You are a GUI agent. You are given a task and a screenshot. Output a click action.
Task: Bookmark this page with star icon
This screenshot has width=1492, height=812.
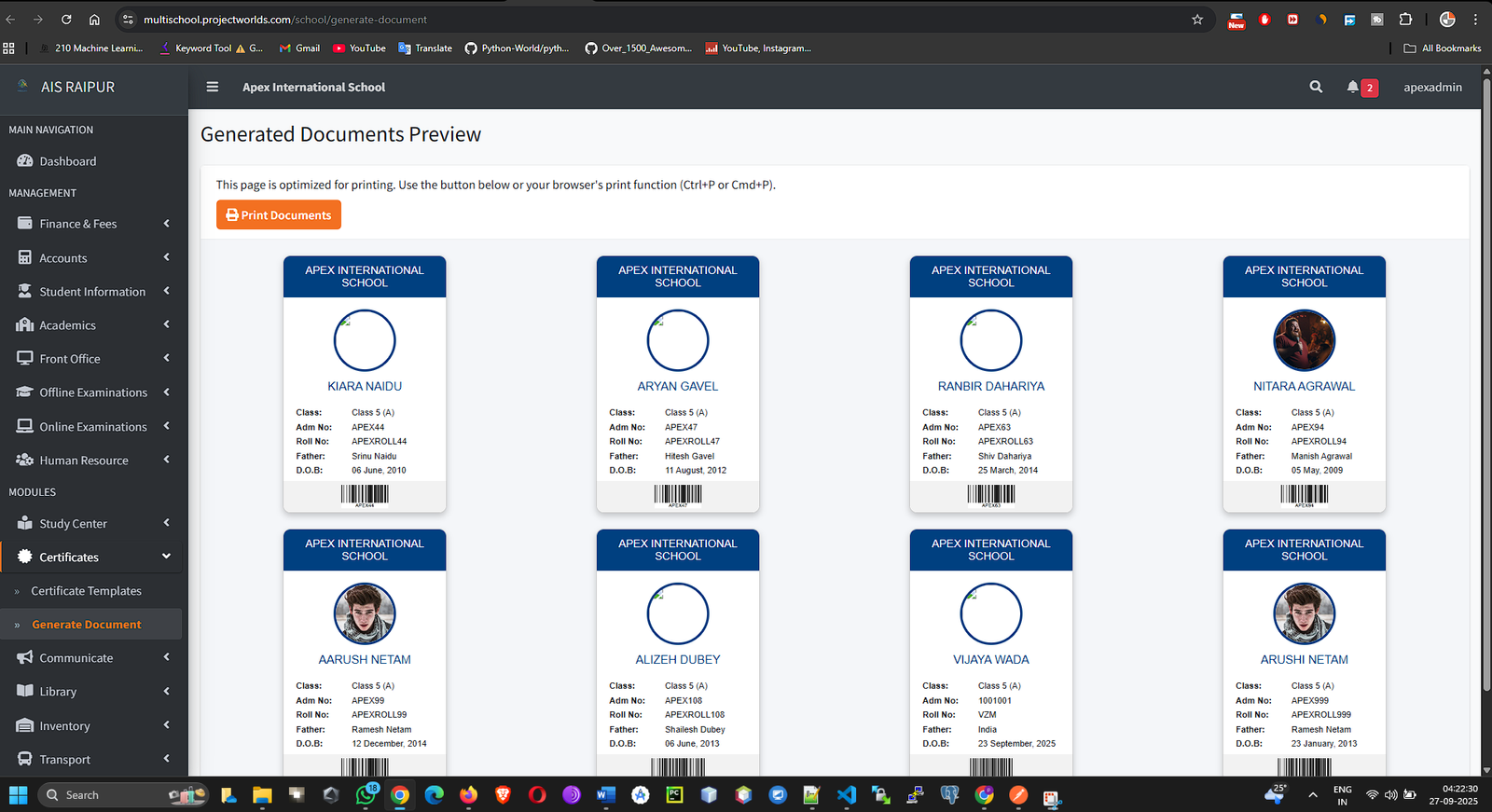coord(1197,20)
